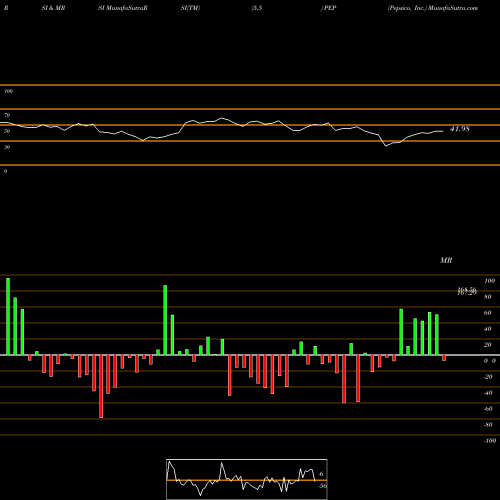500x500 pixels.
Task: Click the tall green MR bar near the chart's middle
Action: 165,320
